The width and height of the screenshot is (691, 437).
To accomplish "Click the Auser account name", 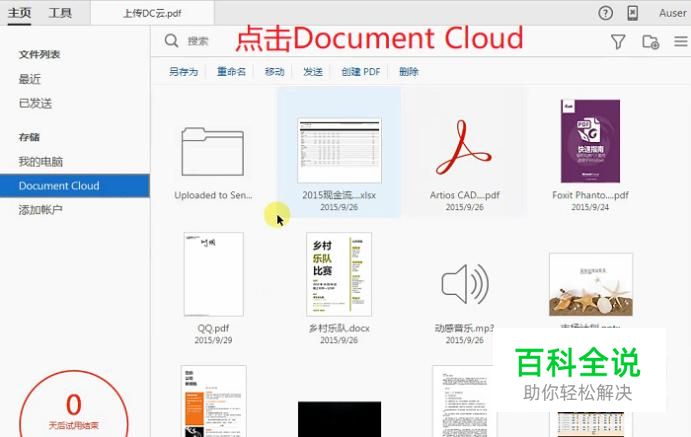I will 672,13.
